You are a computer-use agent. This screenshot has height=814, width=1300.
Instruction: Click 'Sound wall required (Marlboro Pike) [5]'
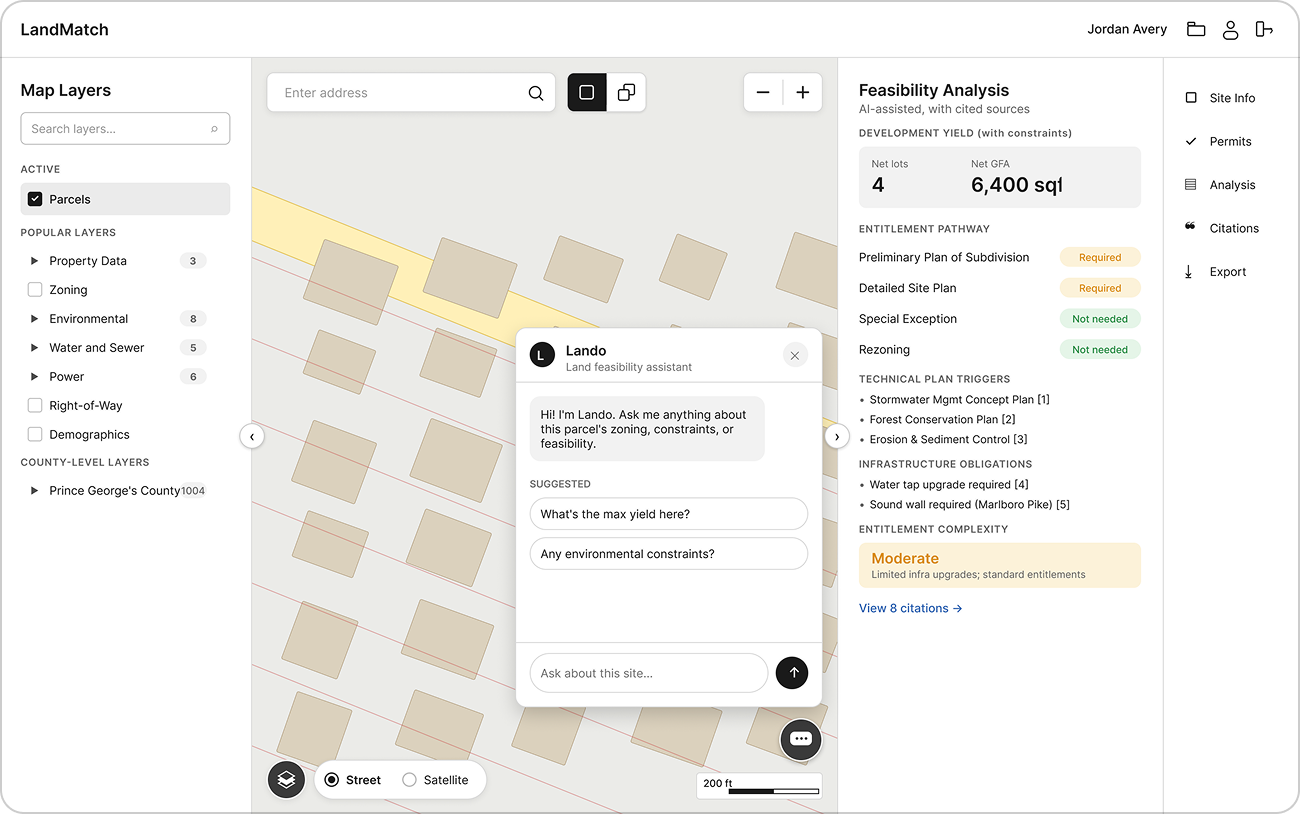coord(969,505)
